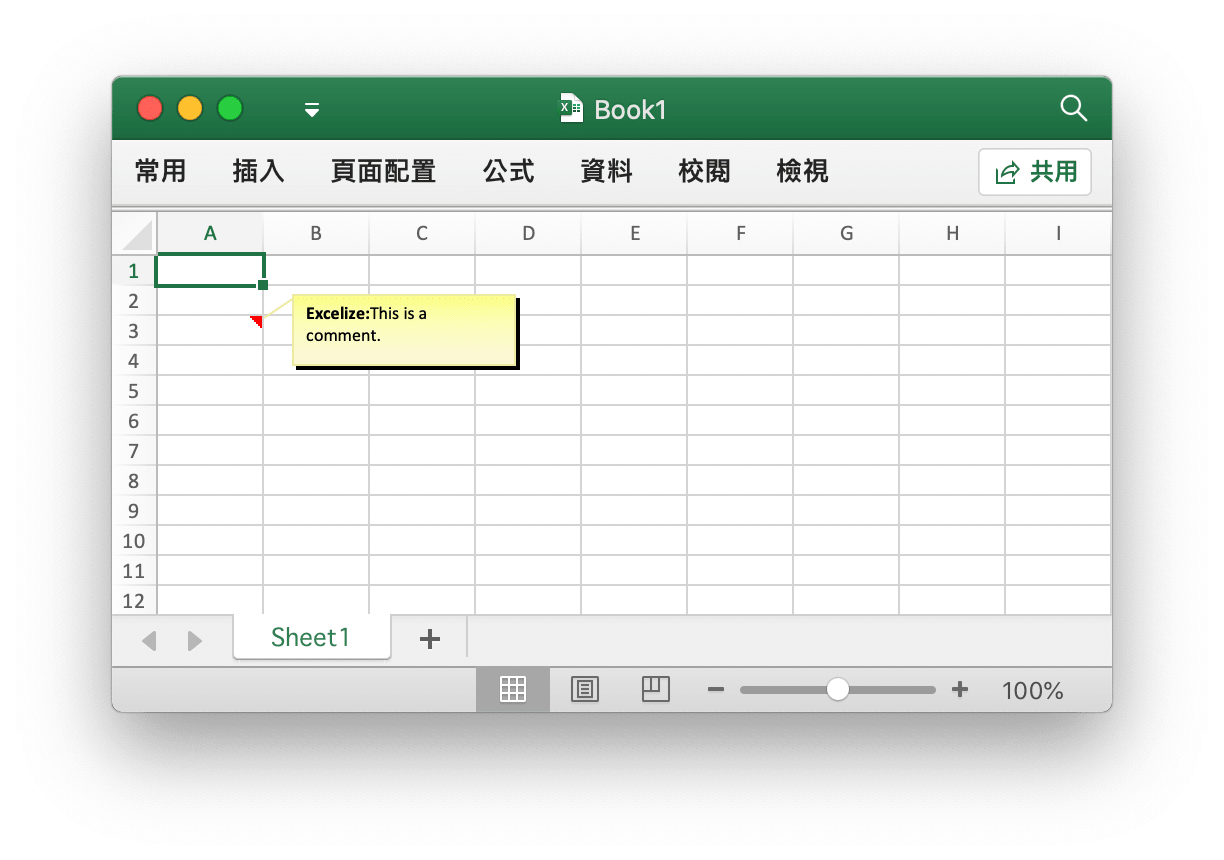
Task: Click the 共用 share button
Action: (1035, 172)
